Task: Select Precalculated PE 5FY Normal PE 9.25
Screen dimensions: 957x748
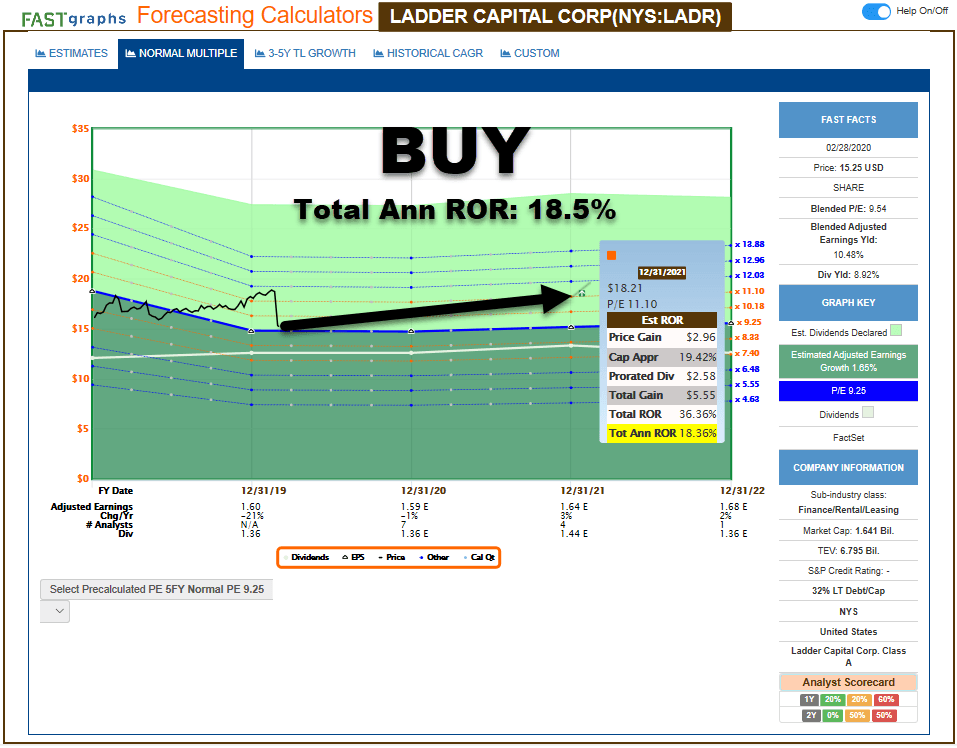Action: click(157, 589)
